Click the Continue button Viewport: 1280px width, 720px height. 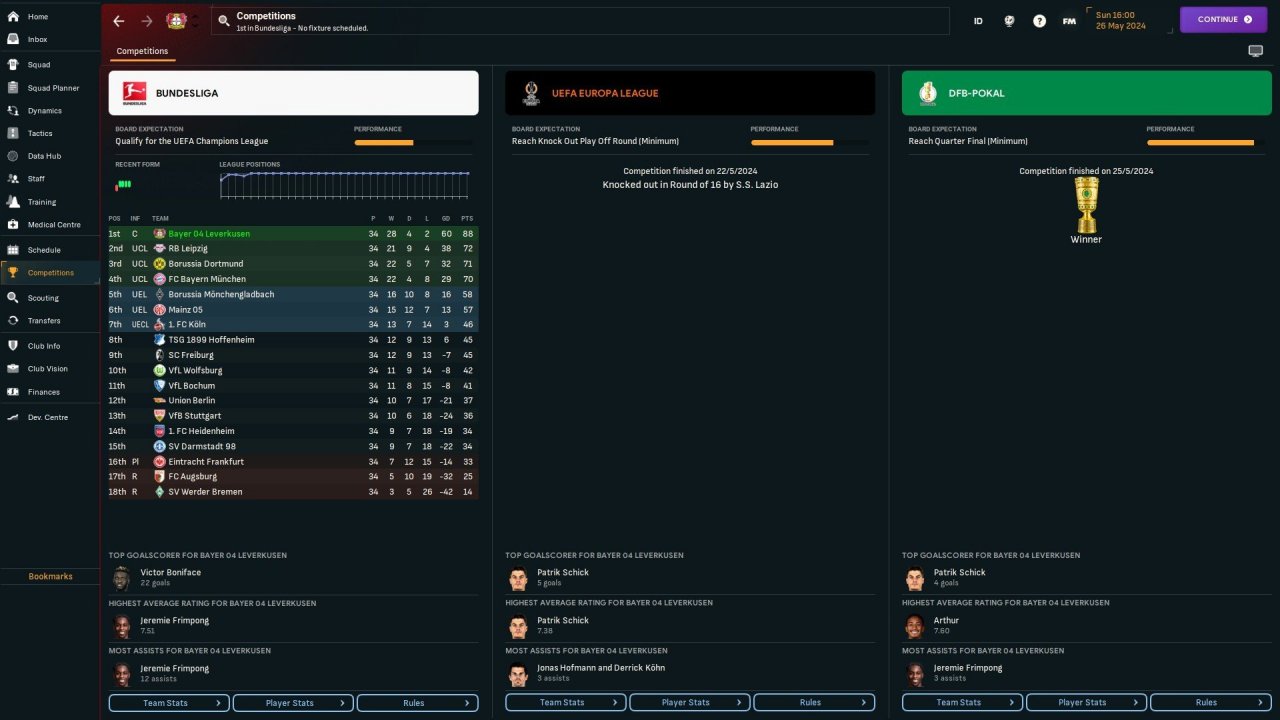pos(1223,20)
